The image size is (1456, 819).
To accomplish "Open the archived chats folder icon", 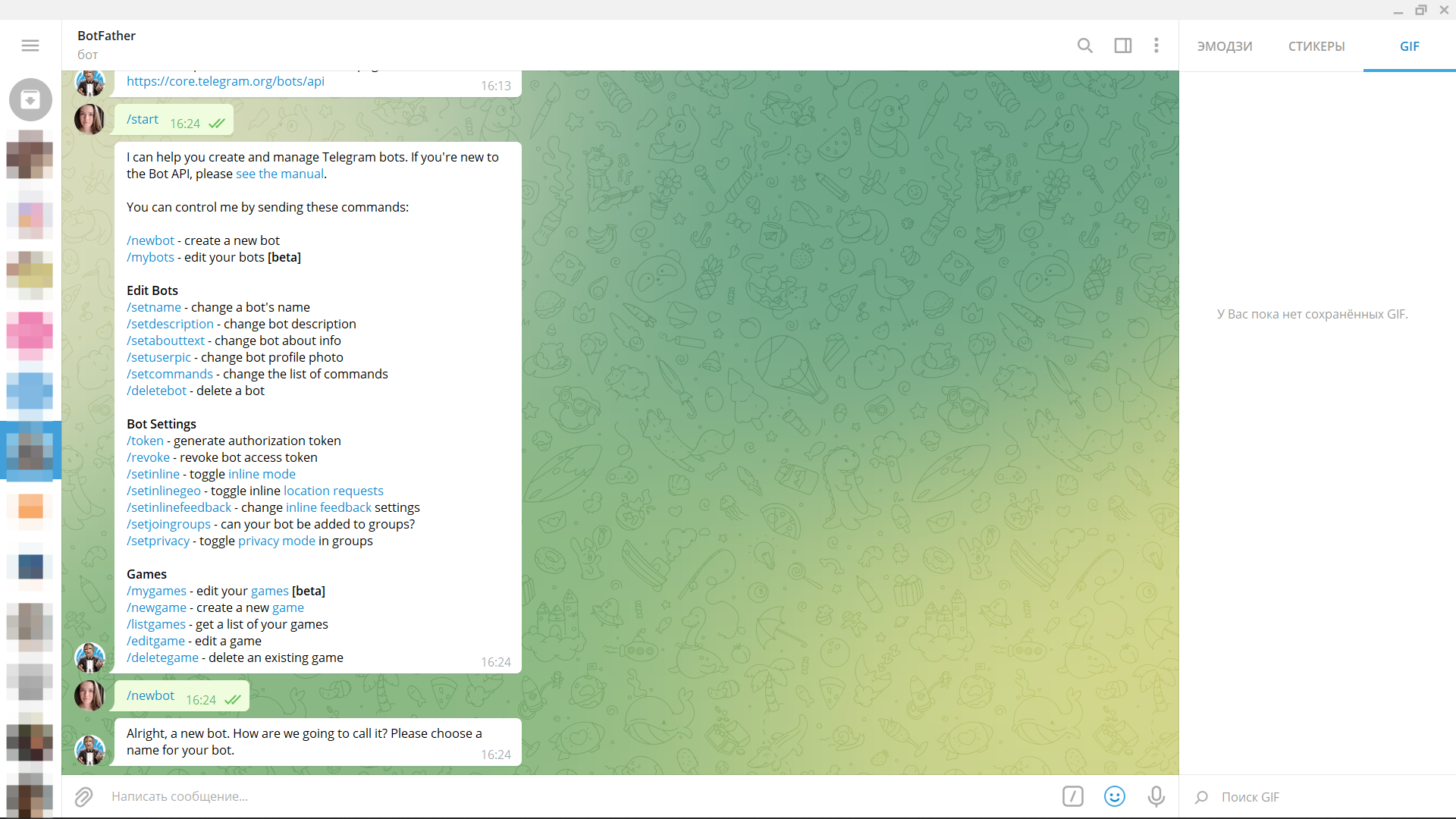I will [x=30, y=99].
